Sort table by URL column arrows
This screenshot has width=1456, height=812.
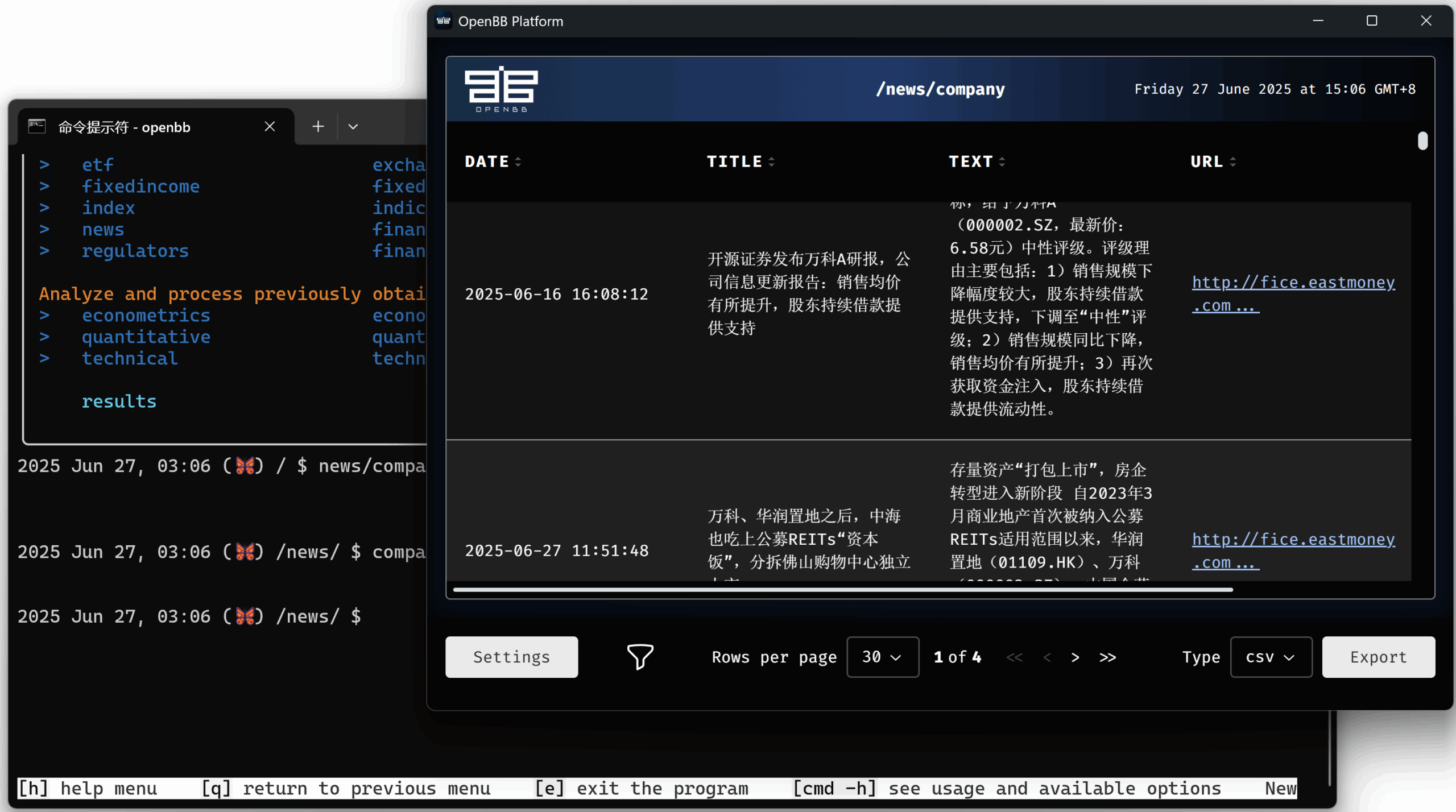point(1232,162)
